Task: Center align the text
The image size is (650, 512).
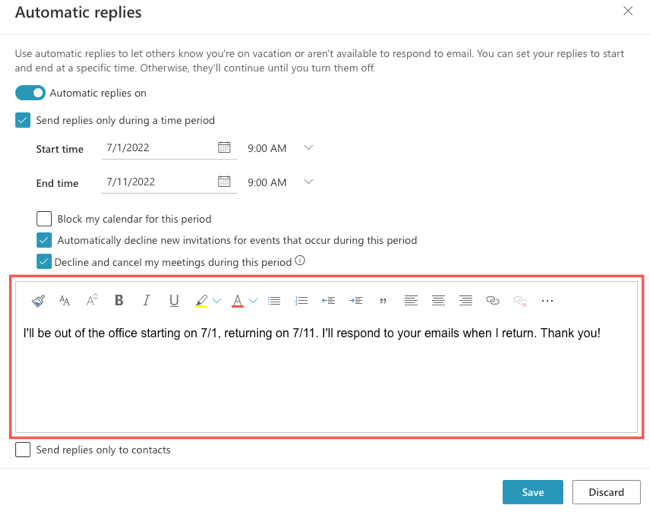Action: 439,300
